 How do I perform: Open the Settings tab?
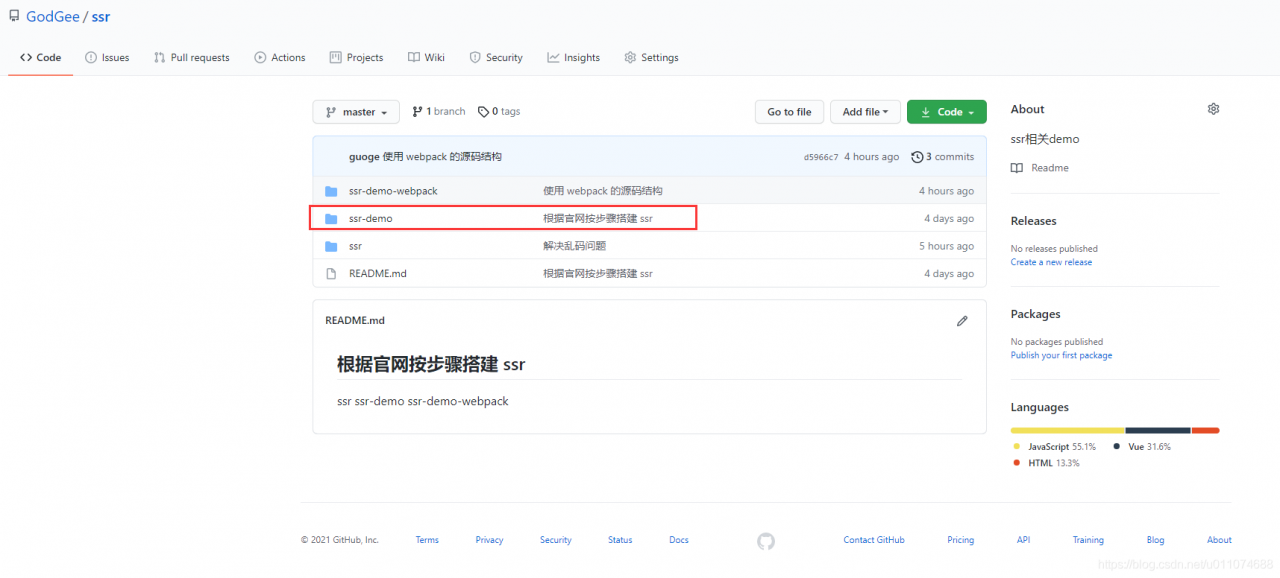point(651,58)
